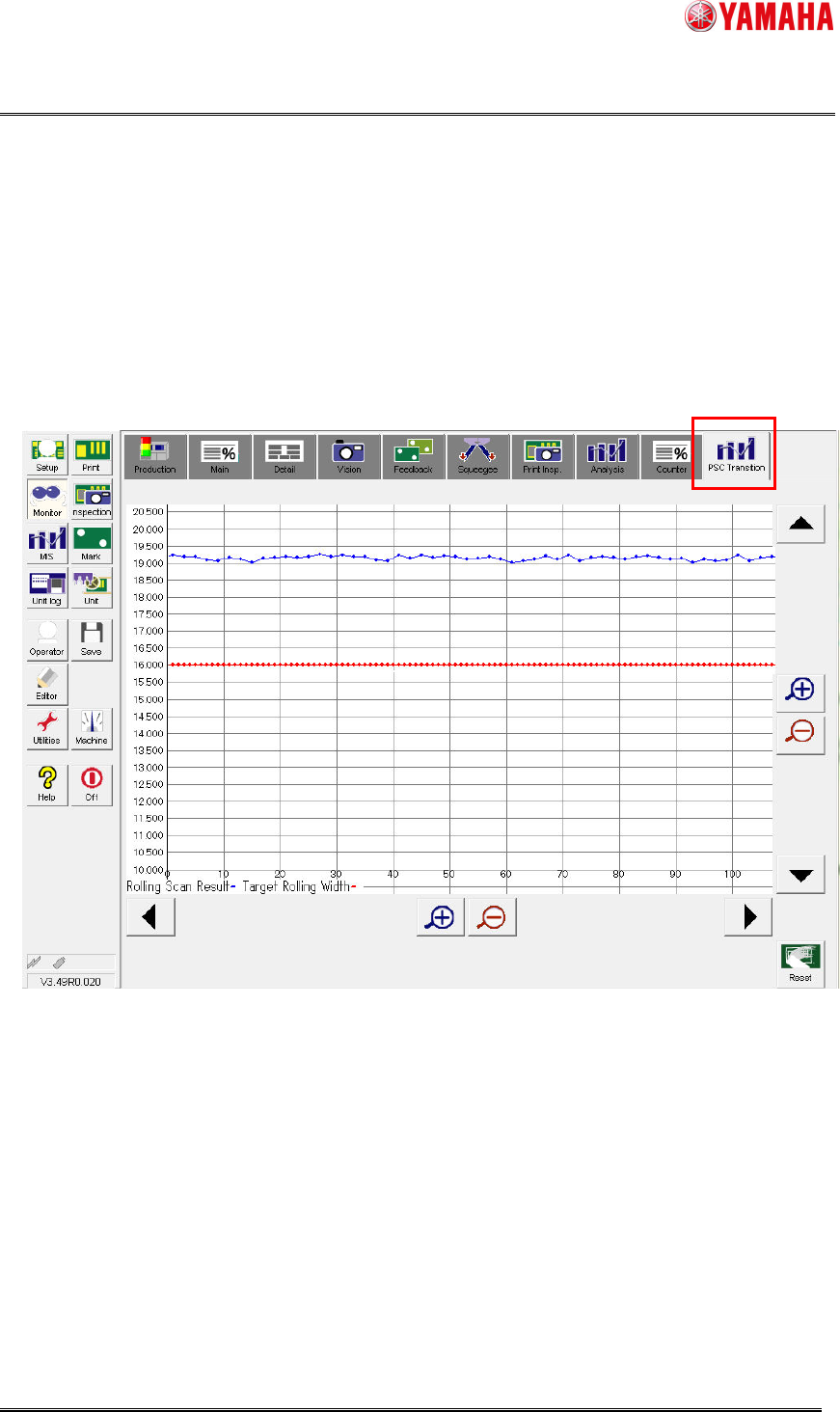
Task: Move graph right with right arrow
Action: 748,916
